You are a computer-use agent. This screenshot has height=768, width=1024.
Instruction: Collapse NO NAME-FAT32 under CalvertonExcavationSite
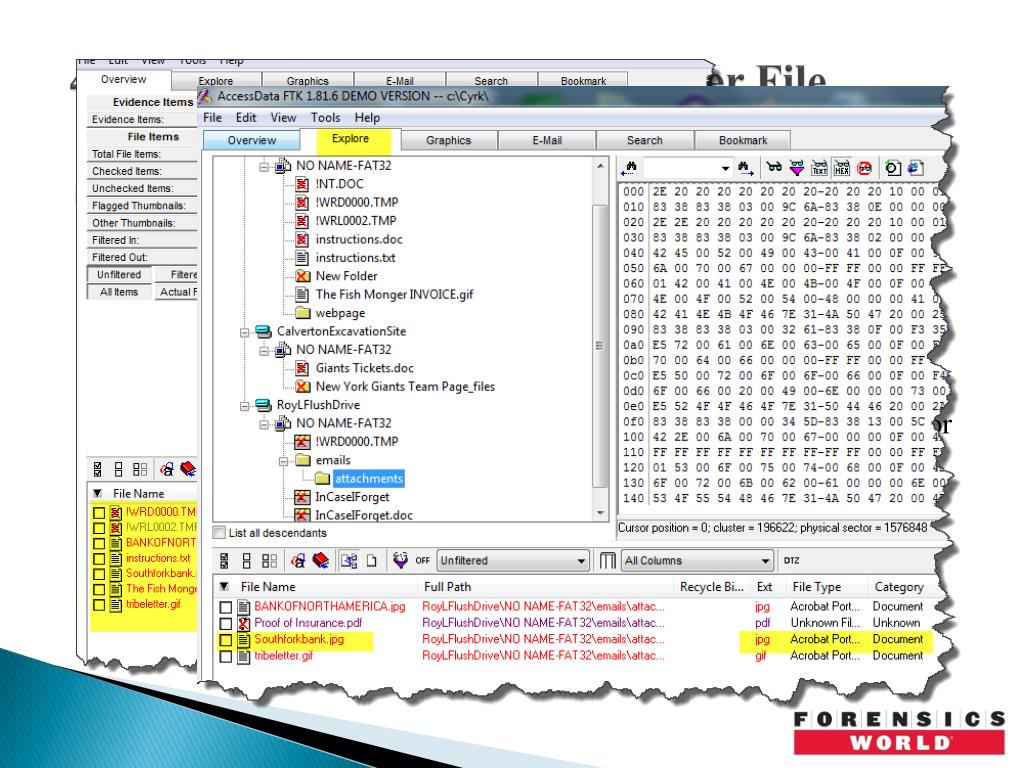pos(263,350)
